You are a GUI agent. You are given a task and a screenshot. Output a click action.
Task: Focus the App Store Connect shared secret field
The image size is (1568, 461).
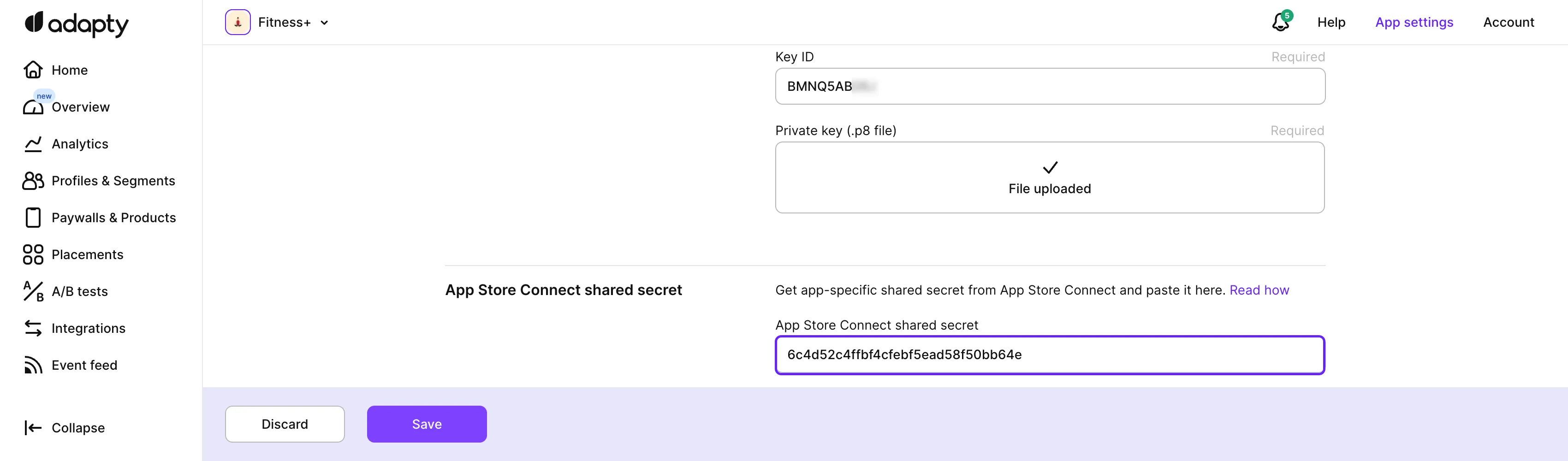point(1049,355)
